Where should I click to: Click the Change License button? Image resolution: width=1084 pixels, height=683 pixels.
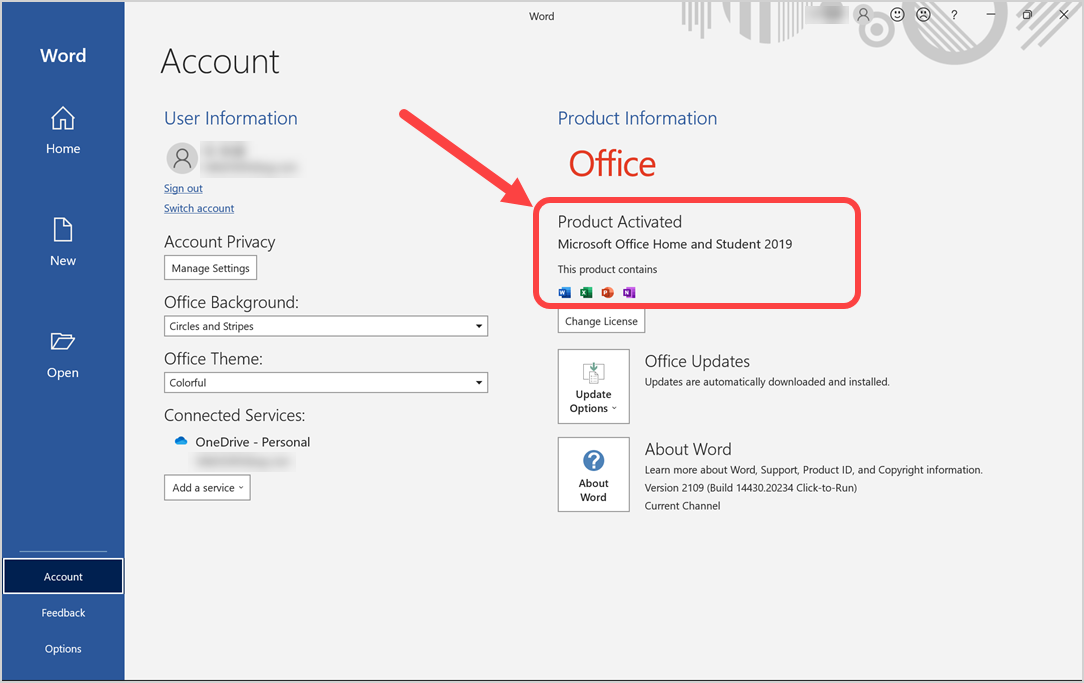(x=601, y=320)
